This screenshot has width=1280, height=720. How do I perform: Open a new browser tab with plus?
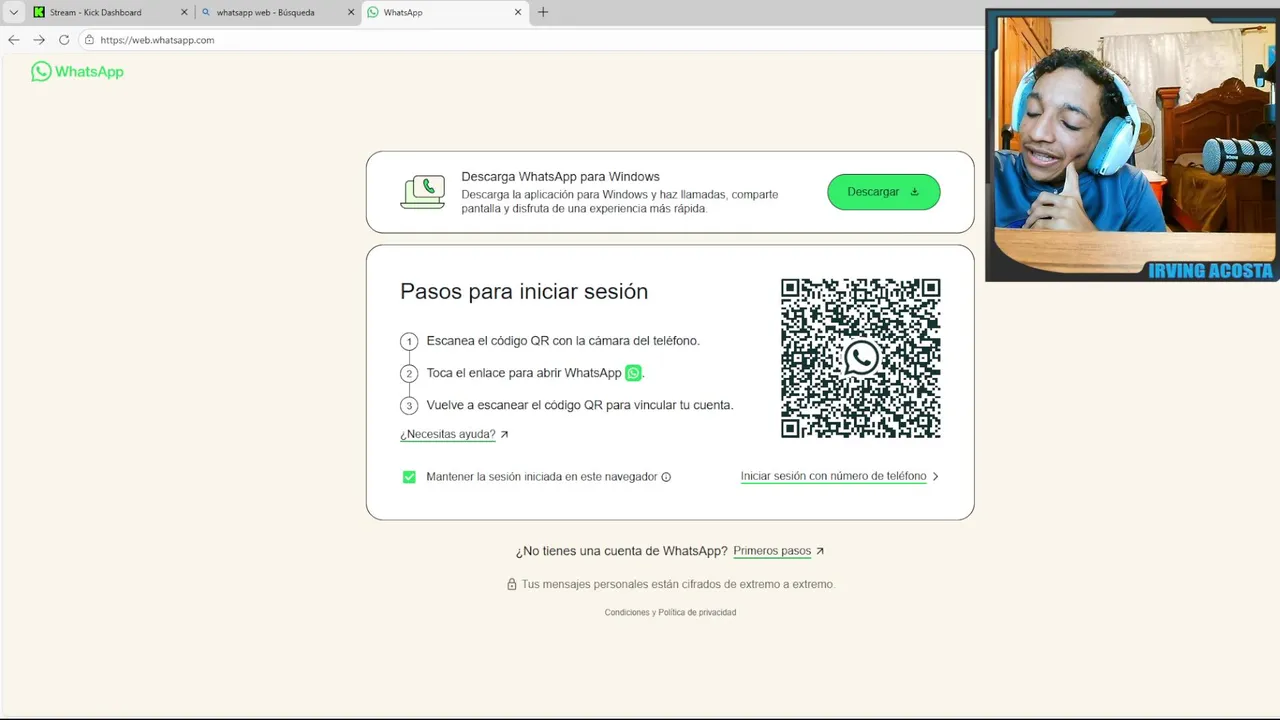coord(543,12)
